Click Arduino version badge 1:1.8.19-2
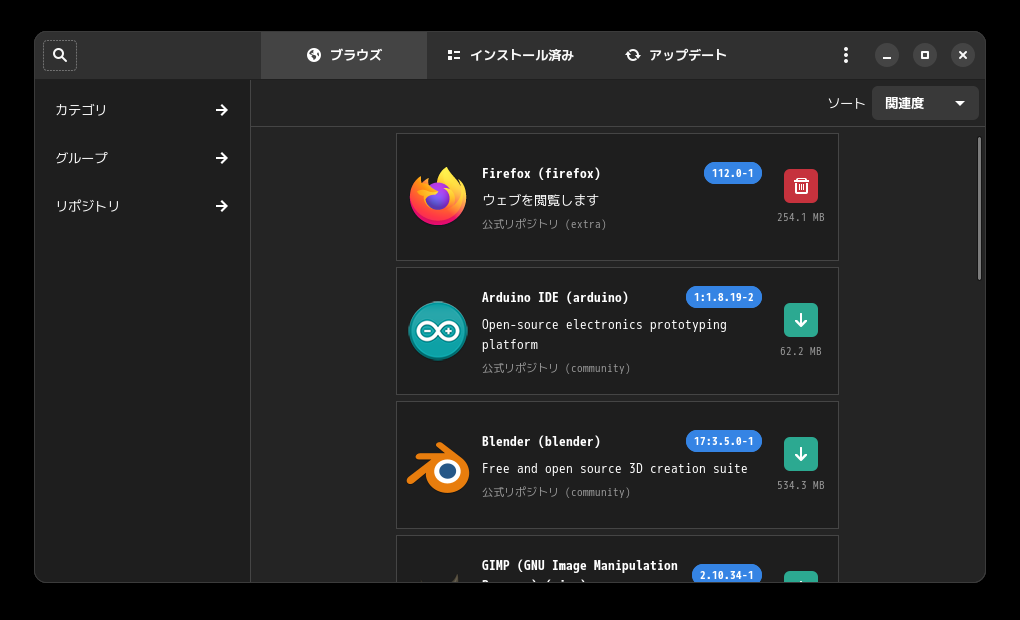This screenshot has width=1020, height=620. point(723,297)
